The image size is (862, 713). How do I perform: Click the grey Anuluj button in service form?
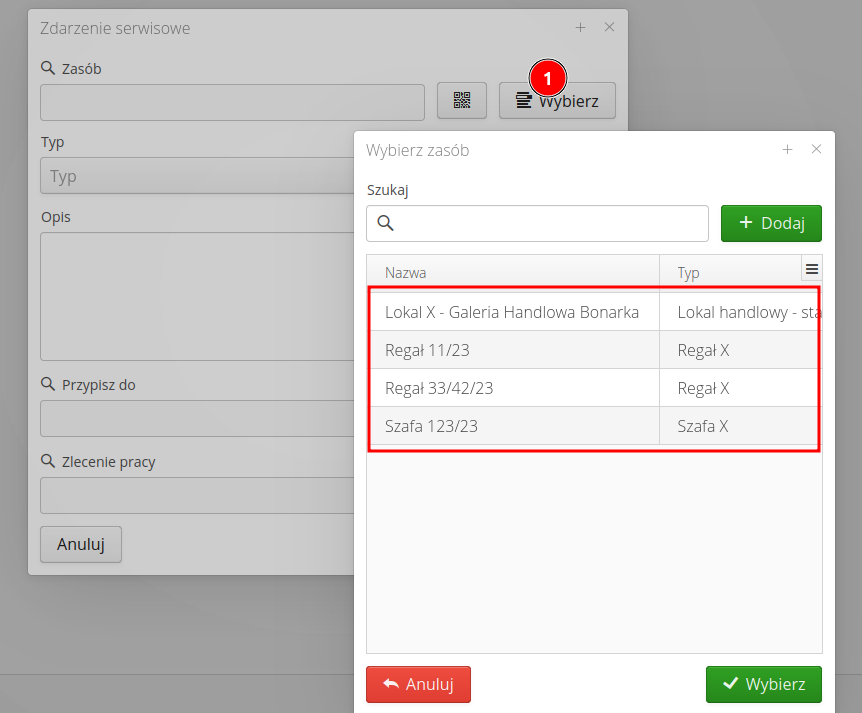(x=80, y=544)
